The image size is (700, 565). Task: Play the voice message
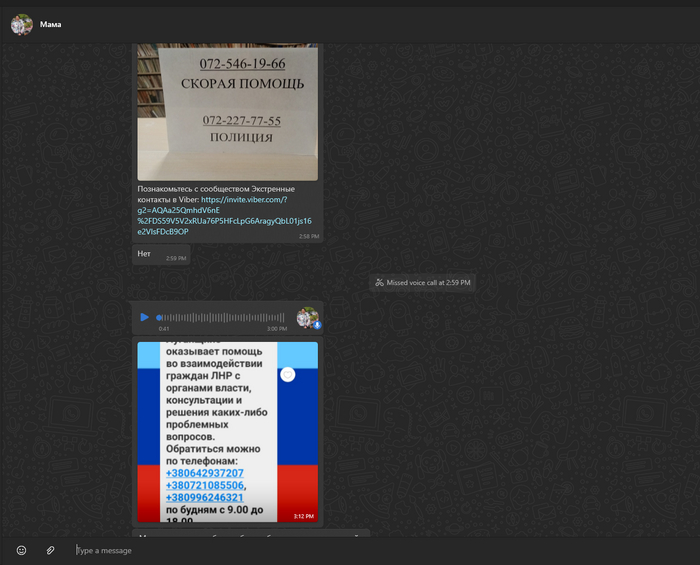[x=144, y=317]
